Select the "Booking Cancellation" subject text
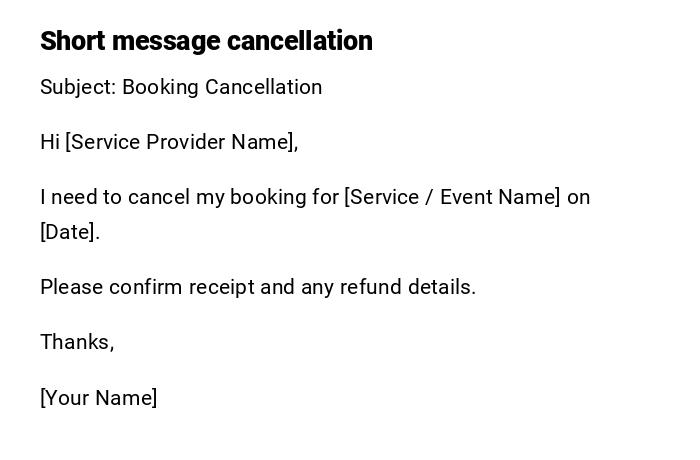Viewport: 700px width, 460px height. click(222, 87)
